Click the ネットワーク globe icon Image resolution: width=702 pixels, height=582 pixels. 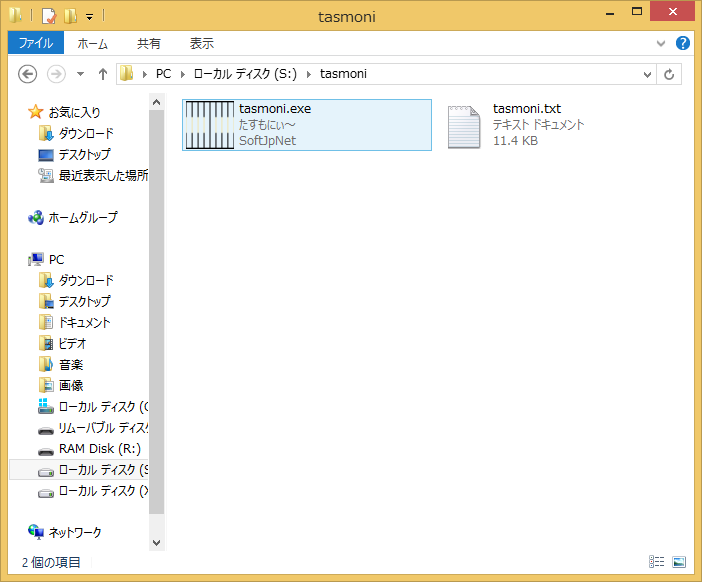pyautogui.click(x=36, y=532)
